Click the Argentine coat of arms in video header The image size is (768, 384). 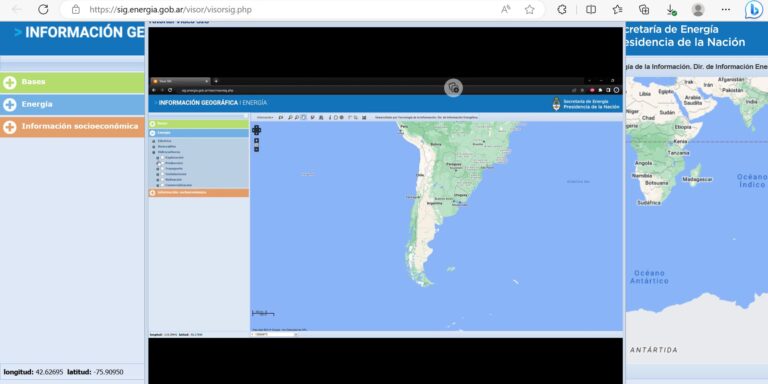pos(556,103)
